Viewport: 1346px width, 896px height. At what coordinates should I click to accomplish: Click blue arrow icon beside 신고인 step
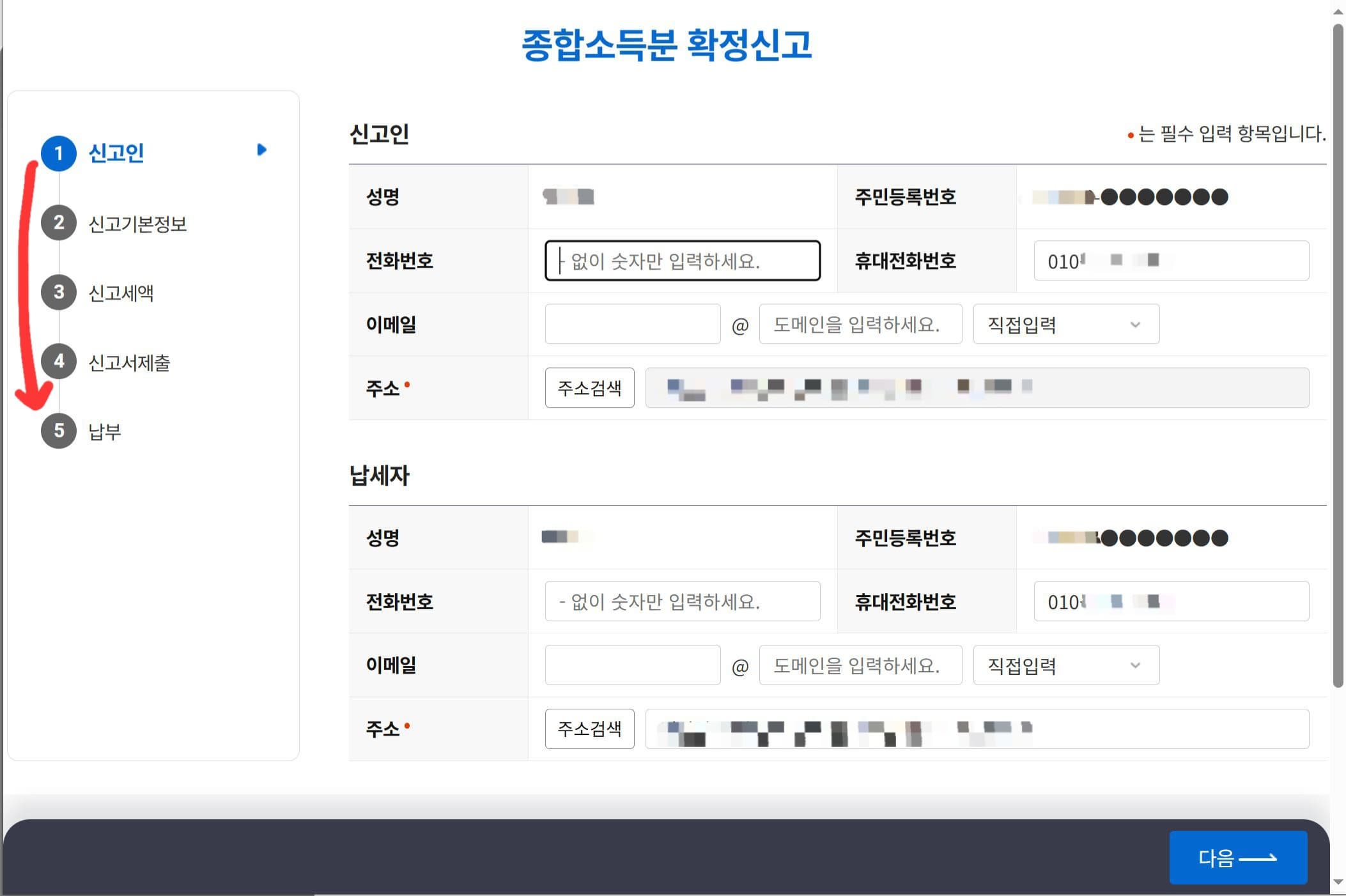(261, 150)
